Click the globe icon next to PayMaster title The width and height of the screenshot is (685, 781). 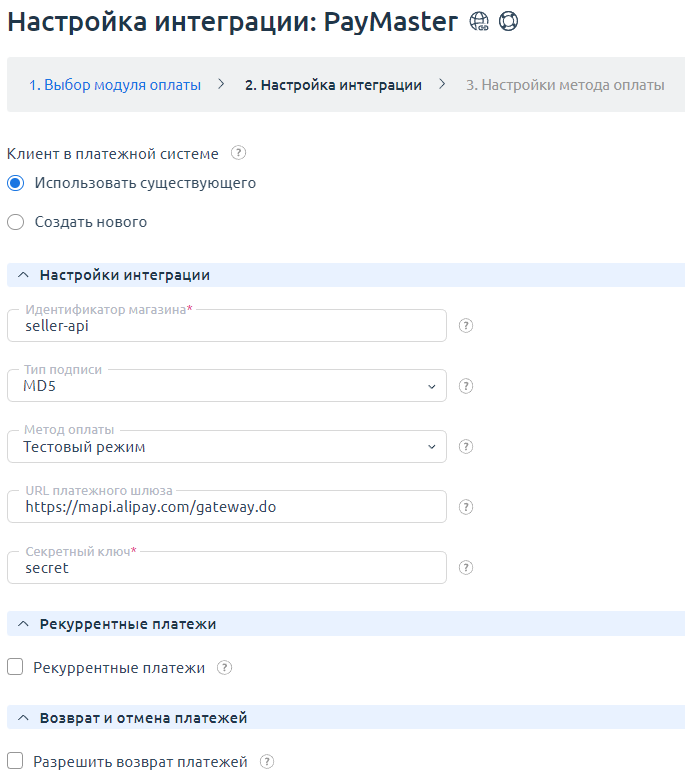pos(478,22)
